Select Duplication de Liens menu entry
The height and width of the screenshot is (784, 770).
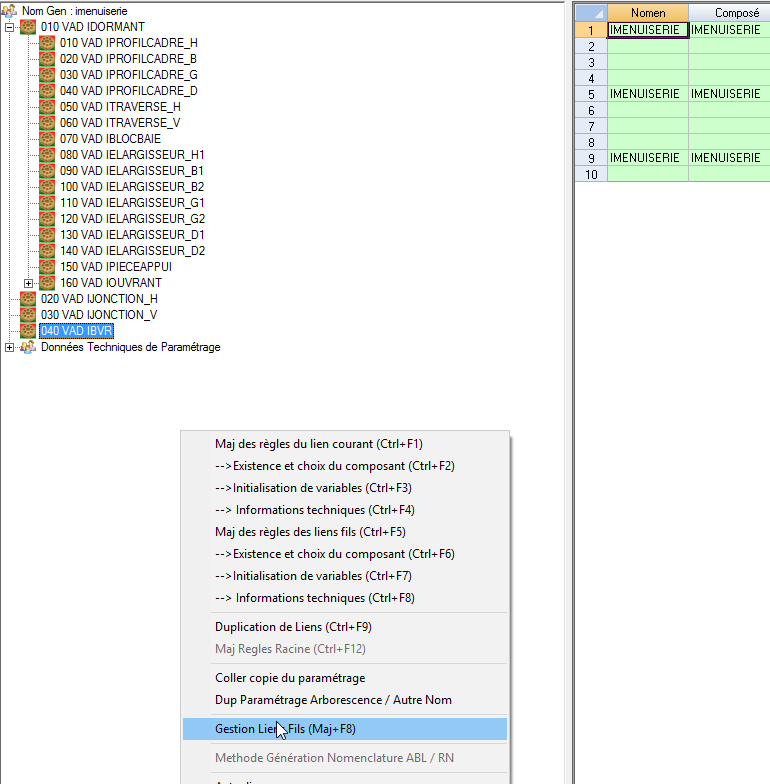click(x=293, y=627)
